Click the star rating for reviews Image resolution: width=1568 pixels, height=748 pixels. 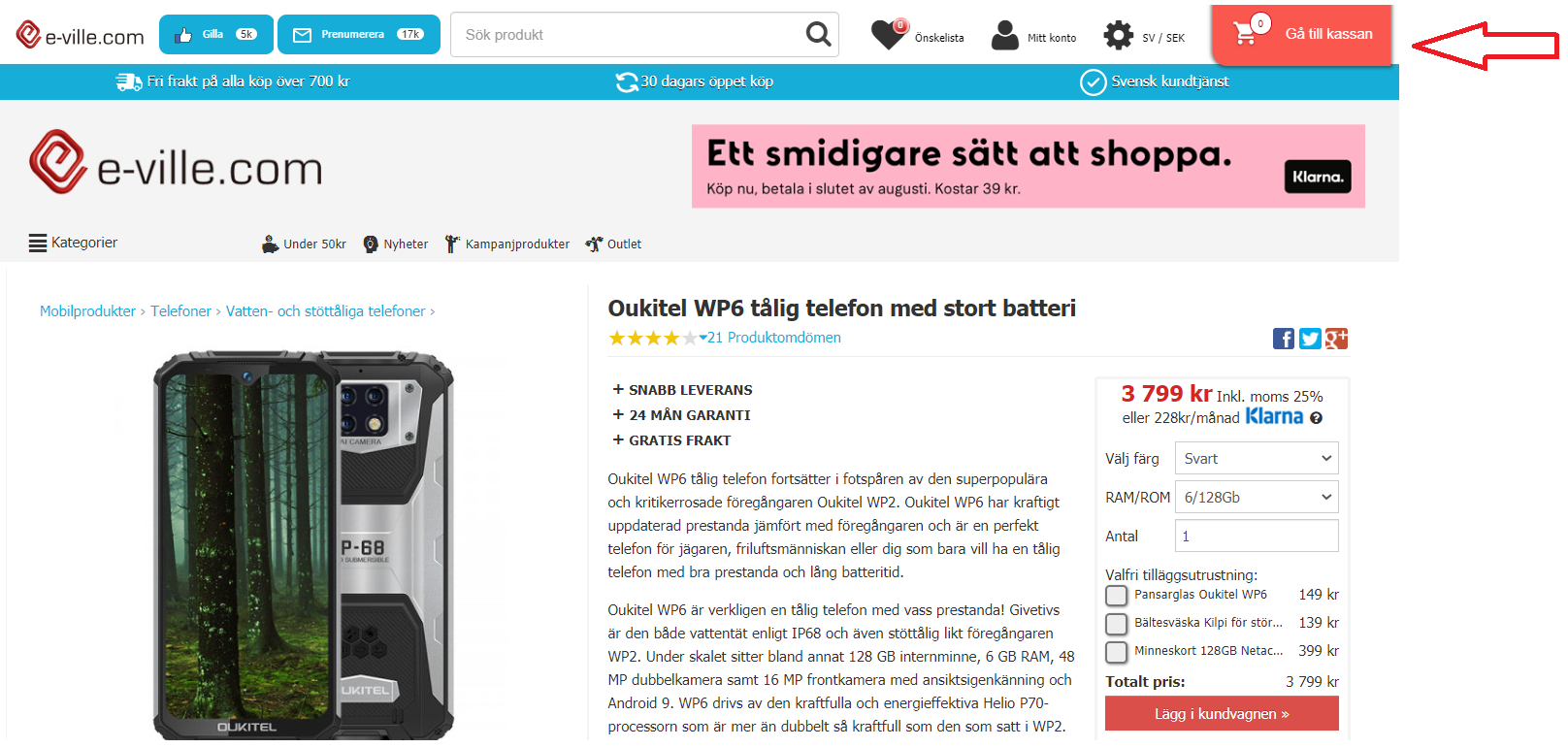pyautogui.click(x=652, y=338)
